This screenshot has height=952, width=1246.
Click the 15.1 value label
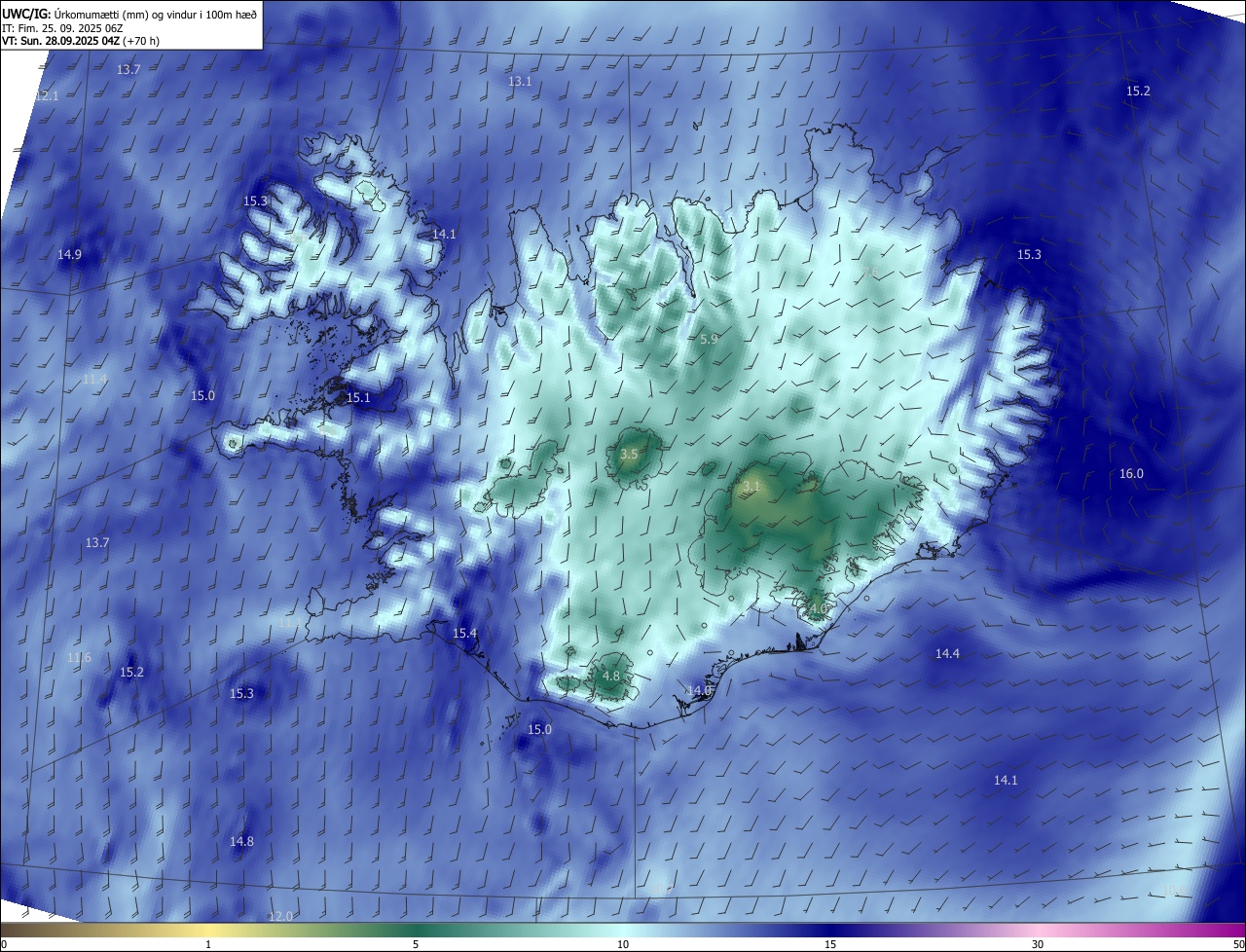(x=358, y=398)
